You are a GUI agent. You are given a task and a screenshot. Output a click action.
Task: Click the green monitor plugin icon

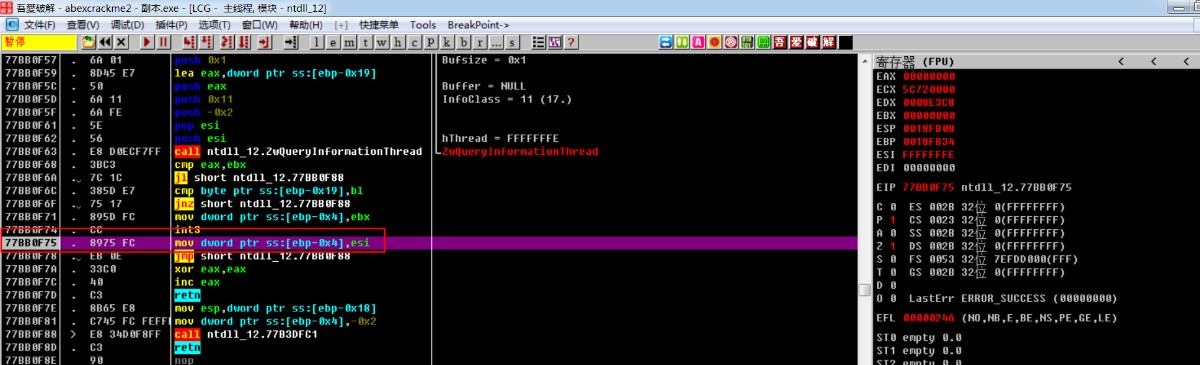coord(762,41)
